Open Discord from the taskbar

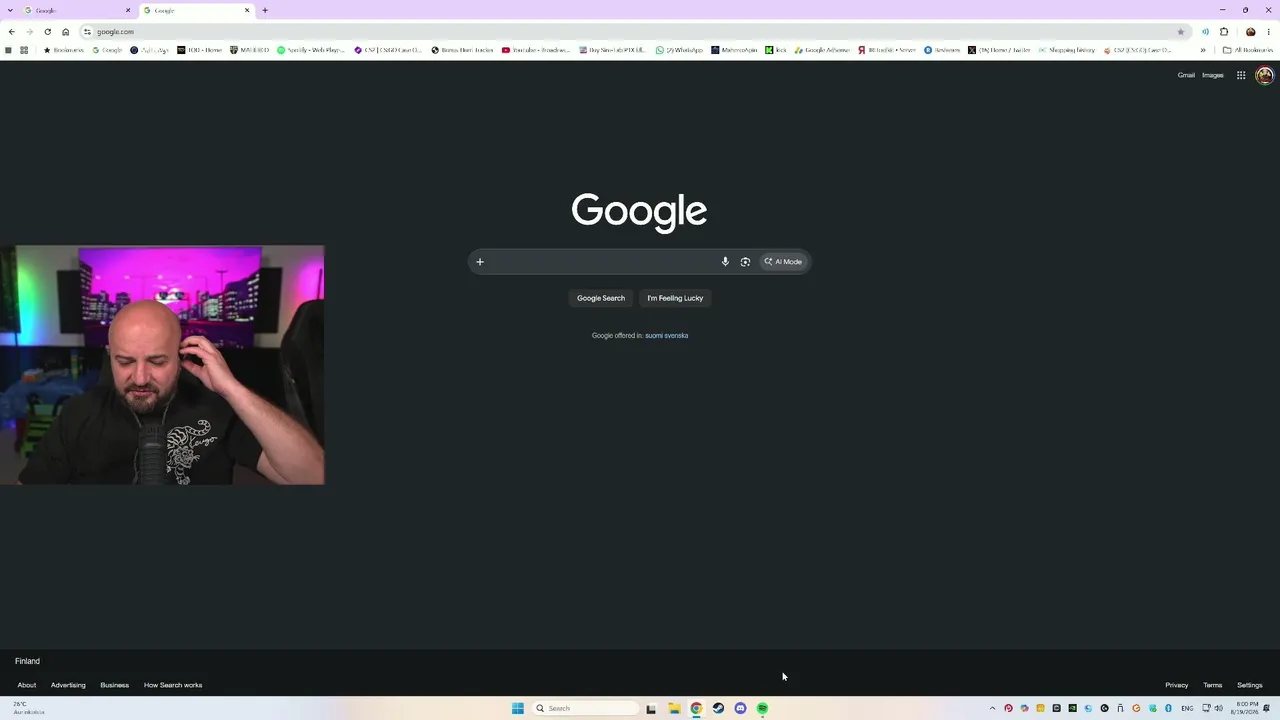pyautogui.click(x=740, y=708)
